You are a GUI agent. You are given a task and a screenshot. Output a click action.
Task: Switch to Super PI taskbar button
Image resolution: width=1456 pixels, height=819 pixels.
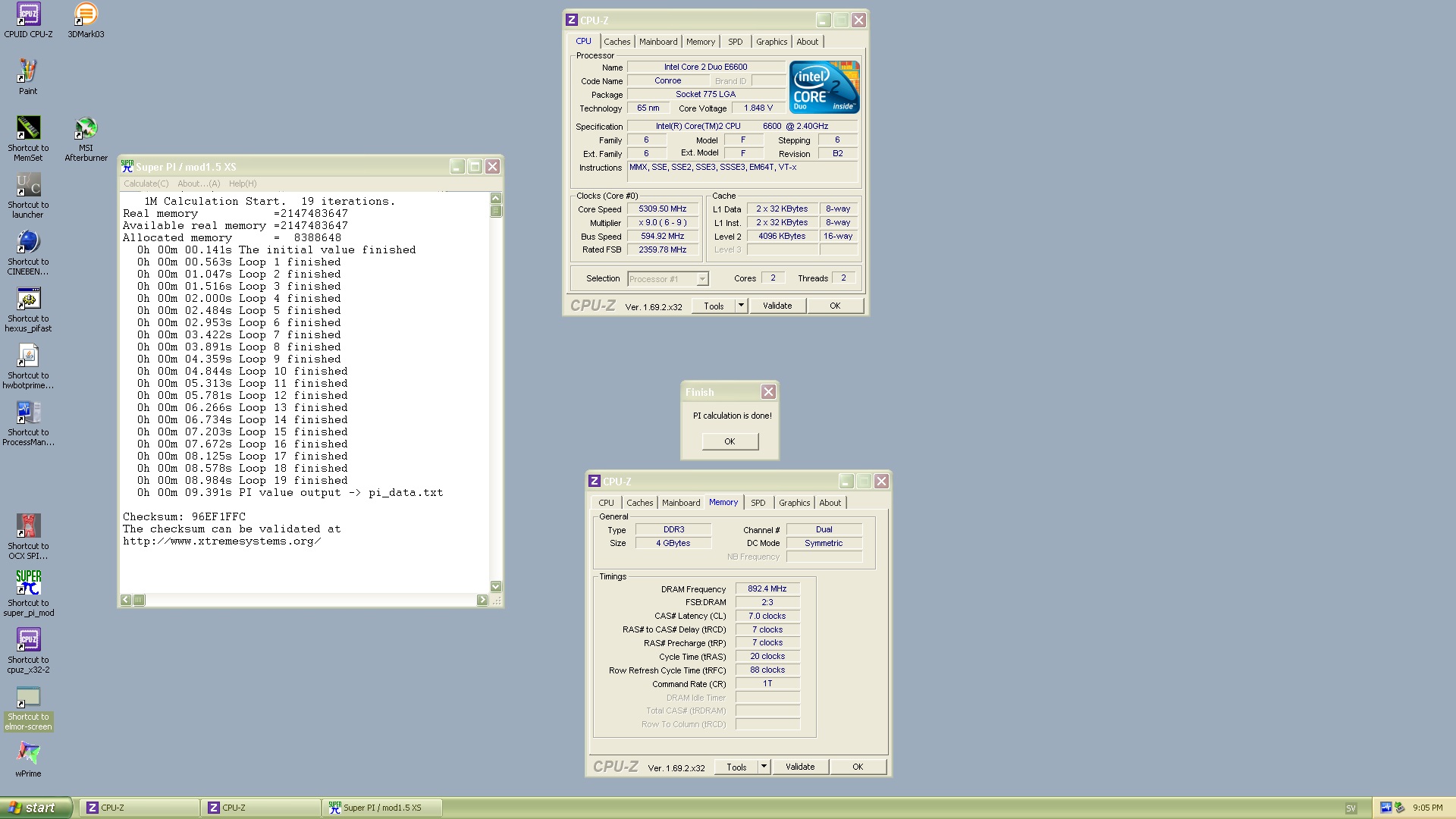point(381,808)
